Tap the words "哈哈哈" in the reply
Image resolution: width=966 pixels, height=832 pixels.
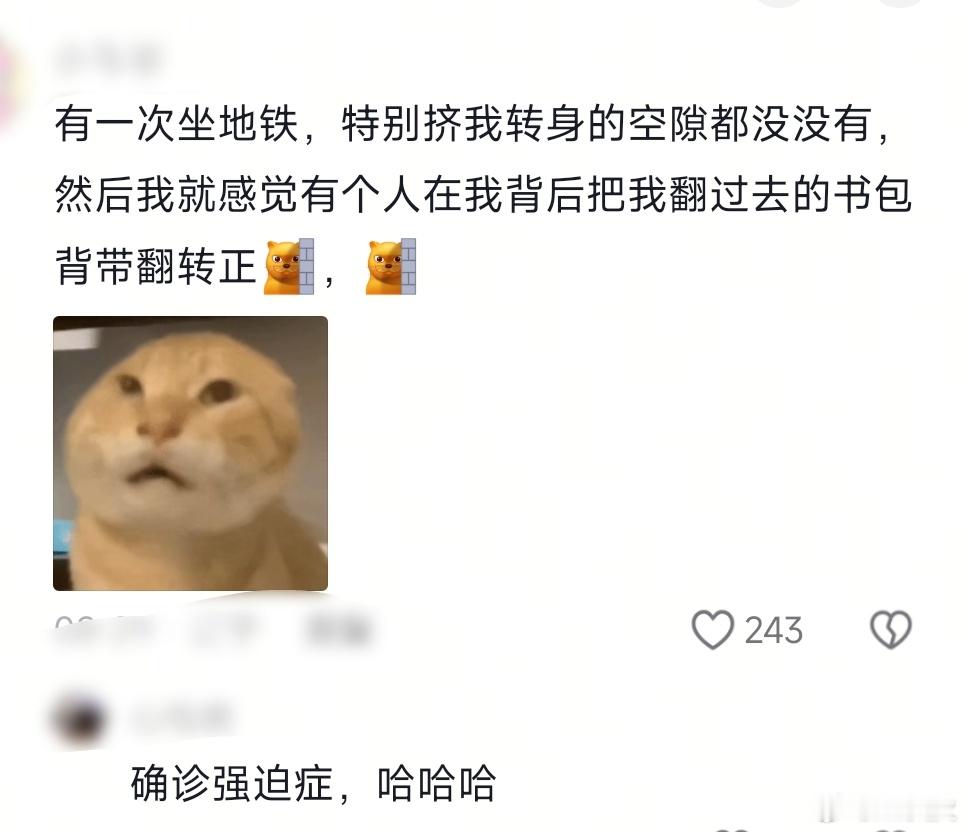[x=436, y=783]
